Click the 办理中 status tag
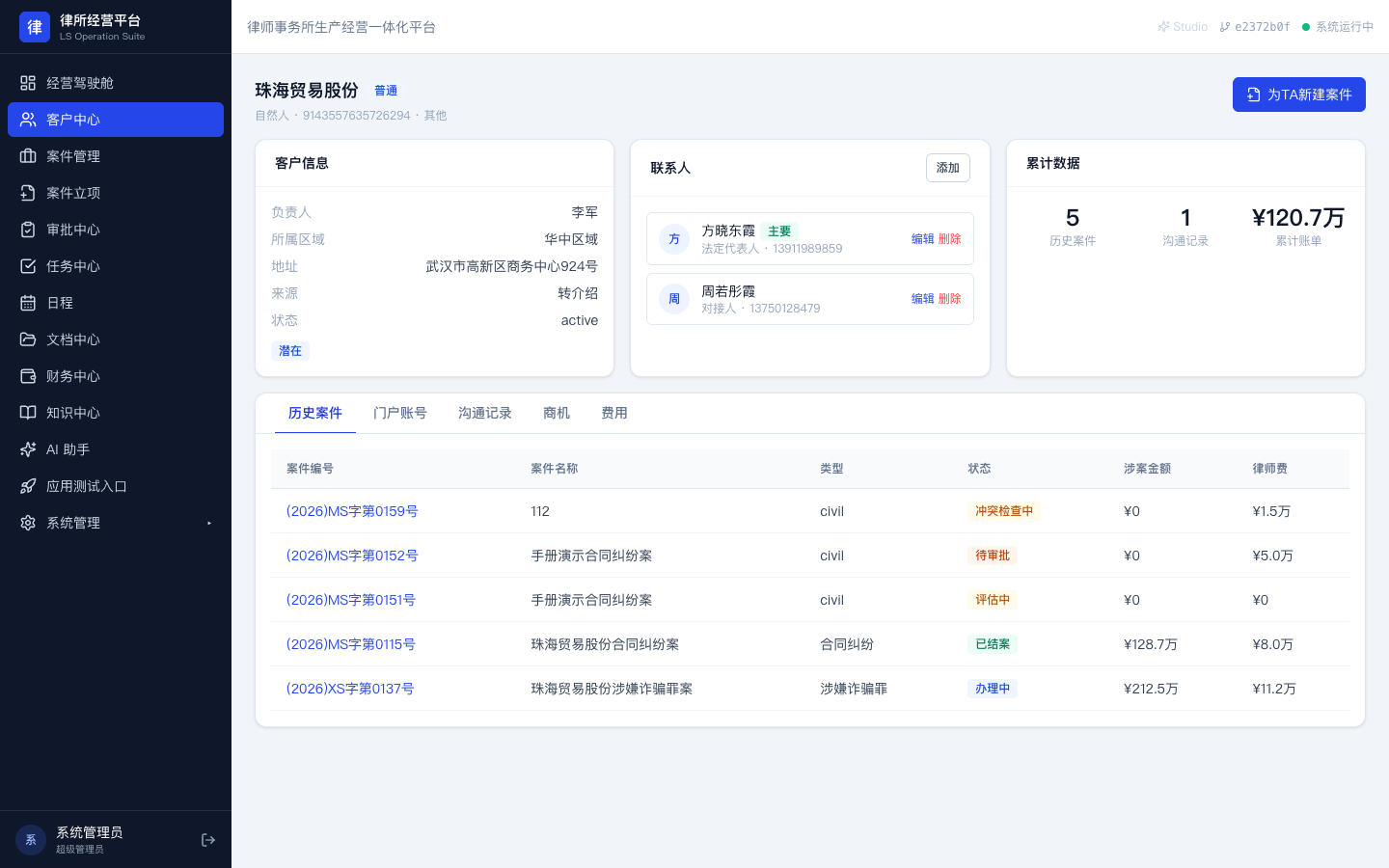Image resolution: width=1389 pixels, height=868 pixels. coord(993,689)
